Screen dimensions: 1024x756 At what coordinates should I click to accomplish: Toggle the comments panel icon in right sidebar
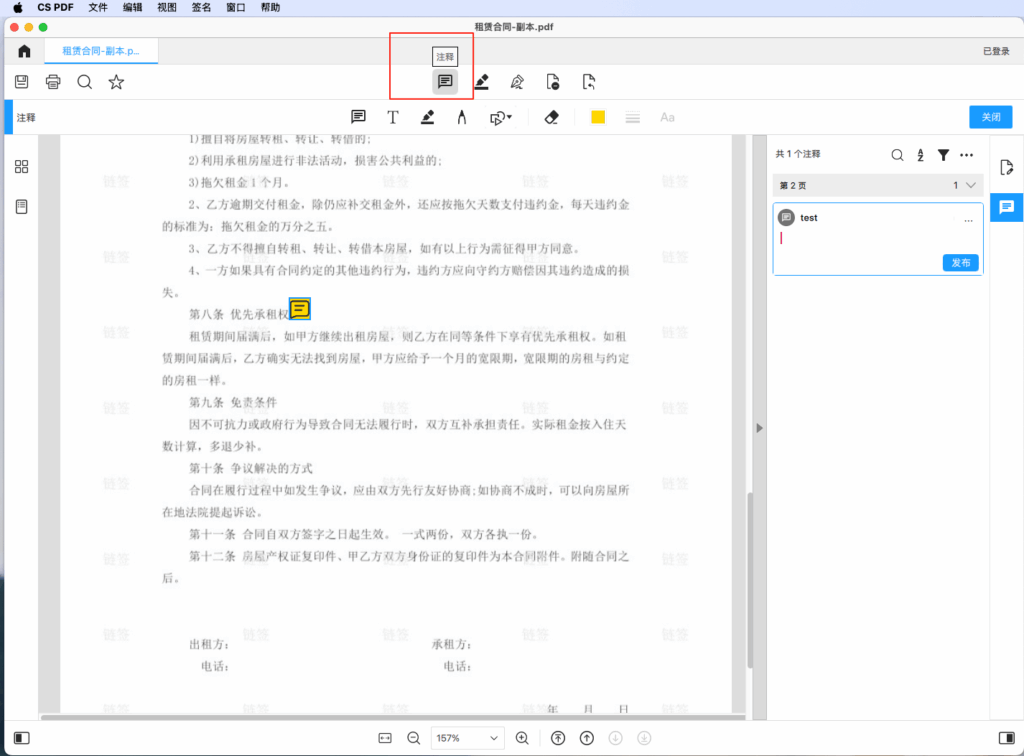(1006, 208)
